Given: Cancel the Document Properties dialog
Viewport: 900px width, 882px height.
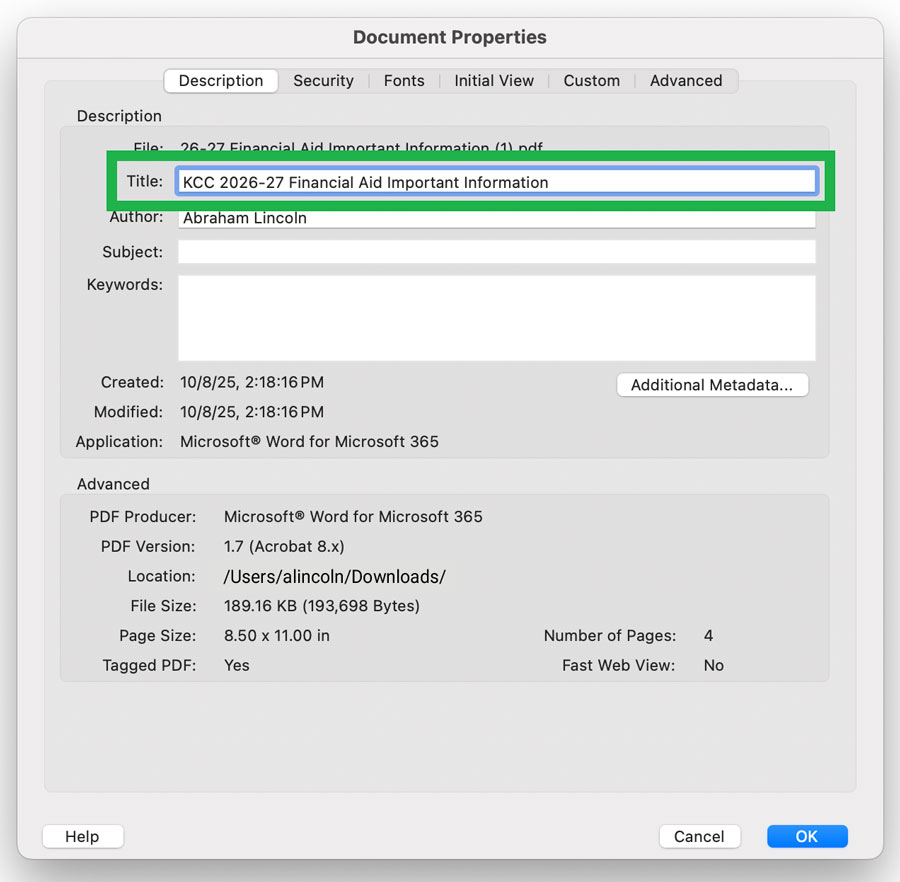Looking at the screenshot, I should tap(700, 836).
